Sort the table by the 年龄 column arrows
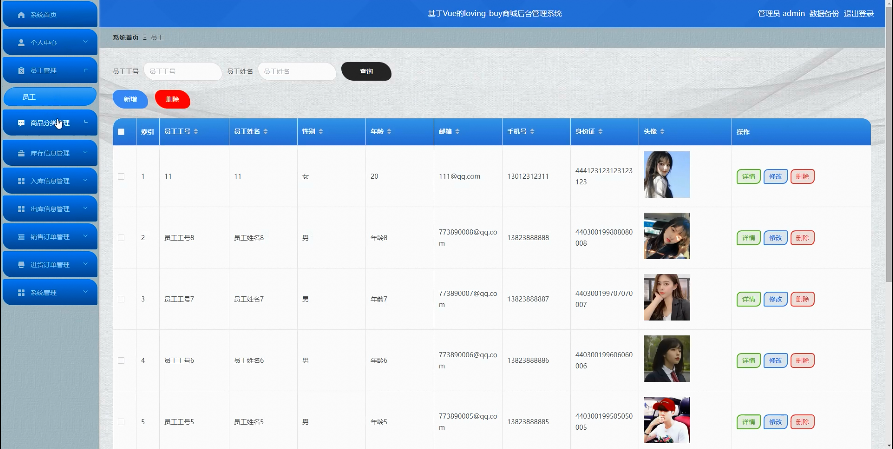 [x=389, y=132]
